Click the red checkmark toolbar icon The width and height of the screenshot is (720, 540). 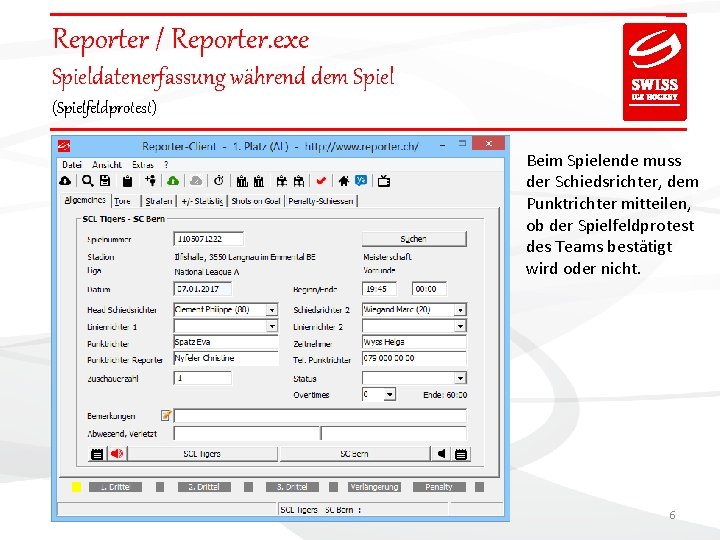[x=321, y=181]
